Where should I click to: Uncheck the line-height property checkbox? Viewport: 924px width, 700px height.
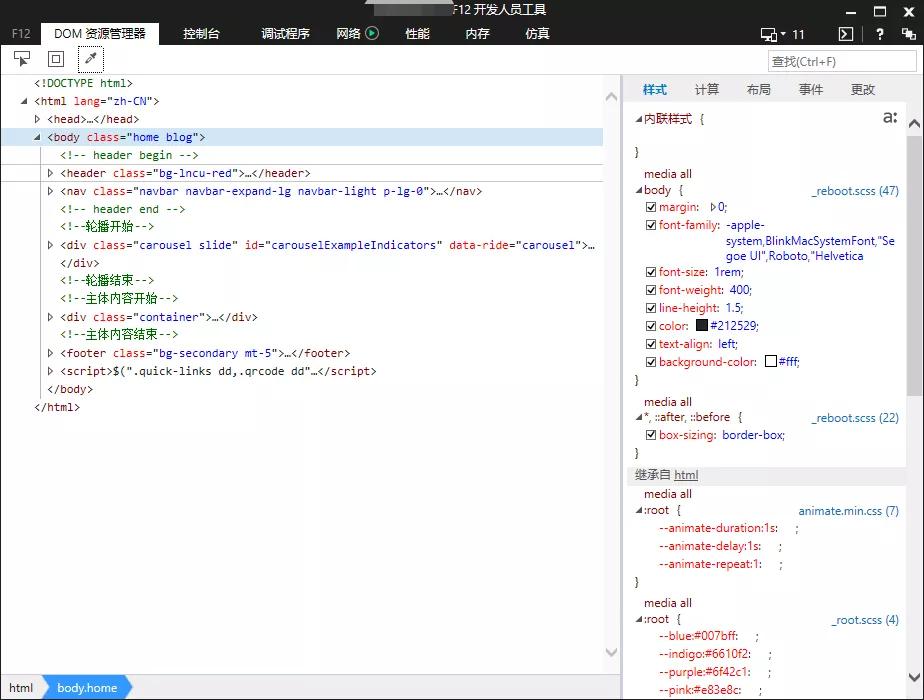[651, 308]
